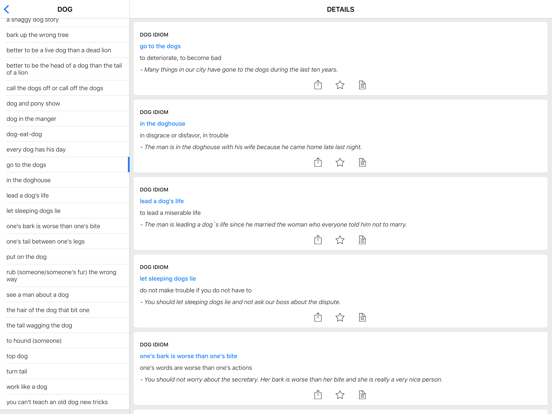Viewport: 552px width, 414px height.
Task: Select 'bark up the wrong tree' in list
Action: 64,35
